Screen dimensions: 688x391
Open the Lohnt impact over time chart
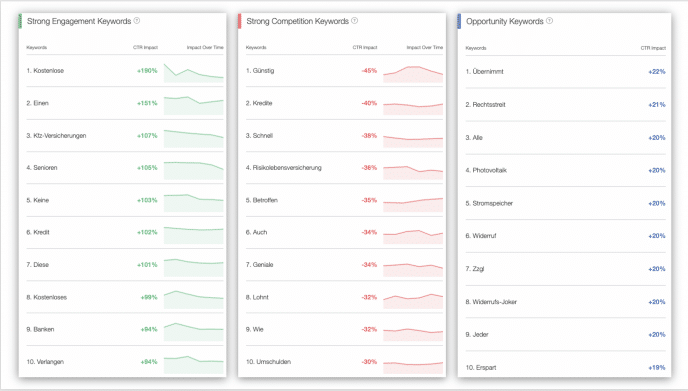(413, 301)
